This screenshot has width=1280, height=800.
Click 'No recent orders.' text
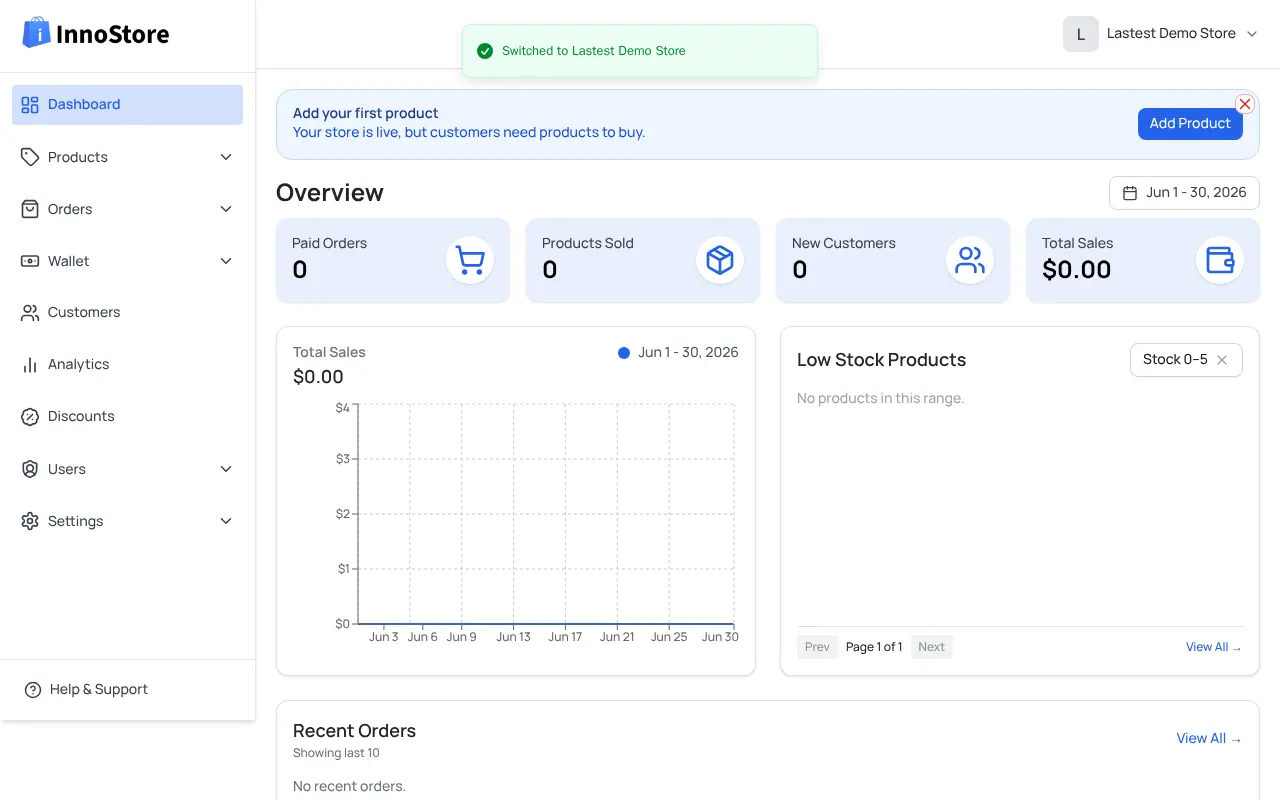pyautogui.click(x=349, y=787)
